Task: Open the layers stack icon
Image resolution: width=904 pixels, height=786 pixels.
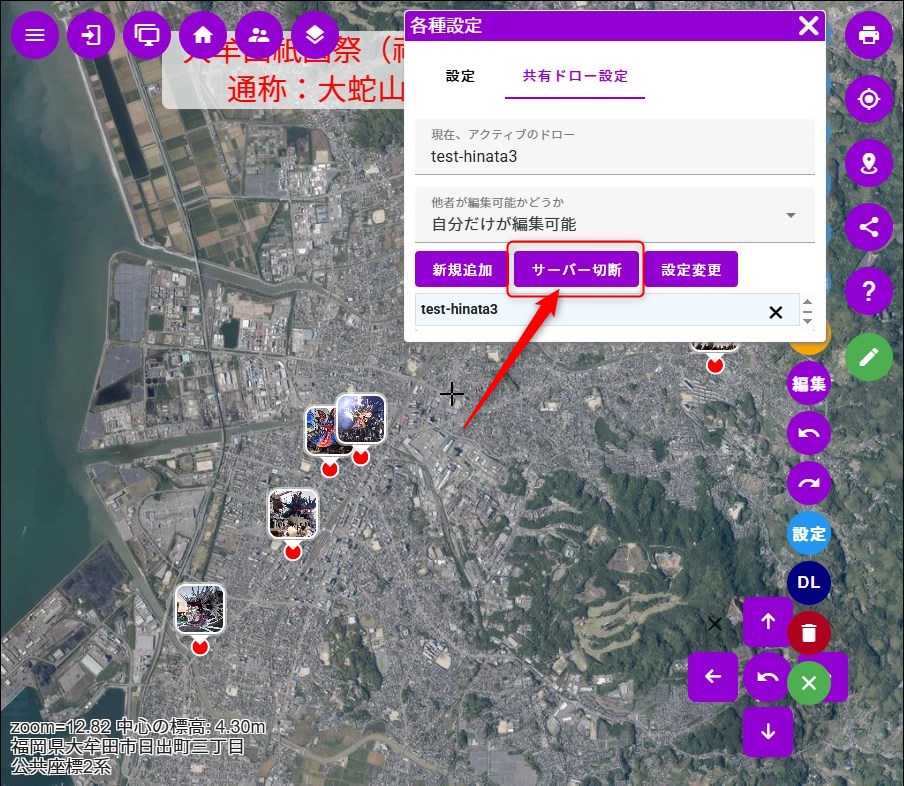Action: [x=315, y=35]
